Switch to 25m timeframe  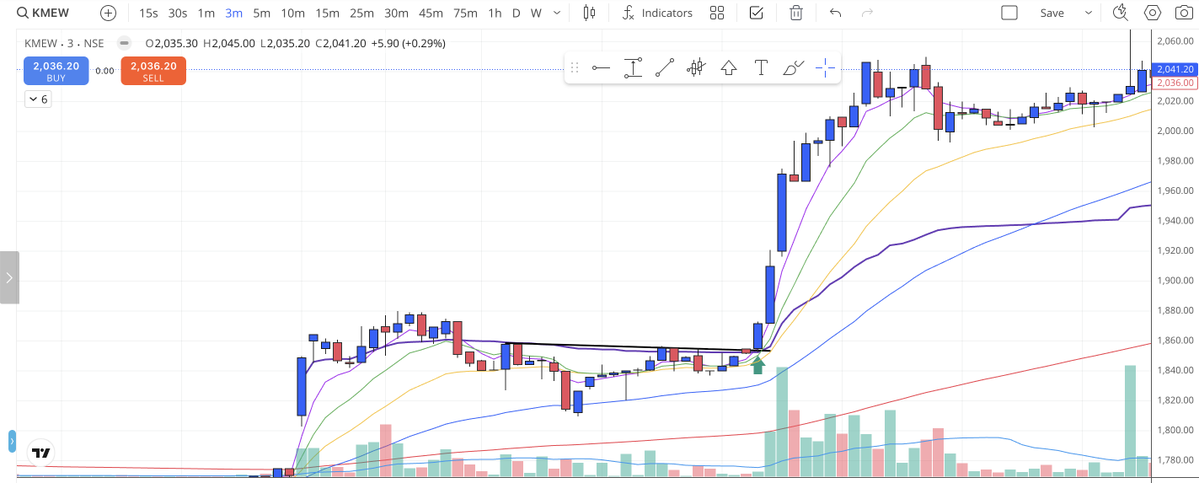click(362, 13)
